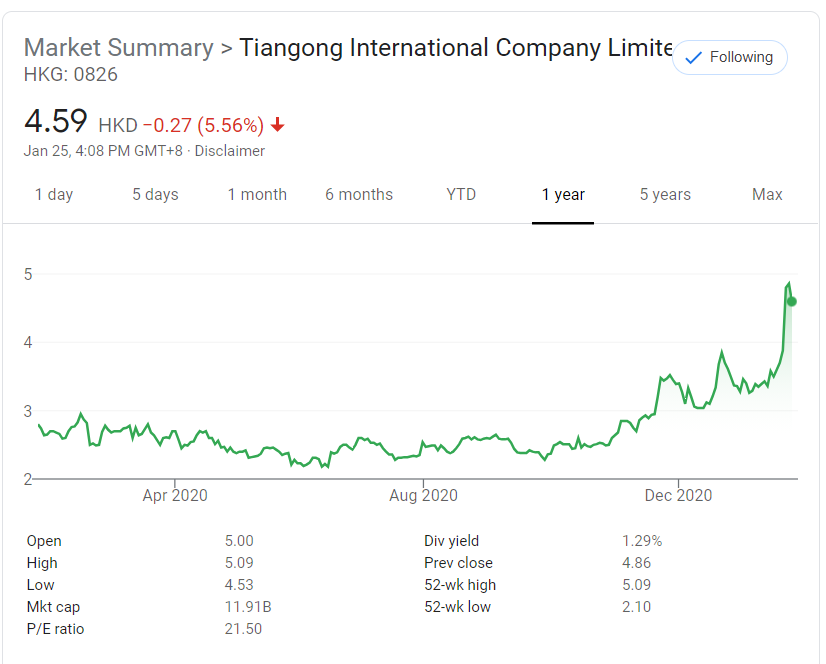This screenshot has height=664, width=826.
Task: Select the 1 month range tab
Action: 257,194
